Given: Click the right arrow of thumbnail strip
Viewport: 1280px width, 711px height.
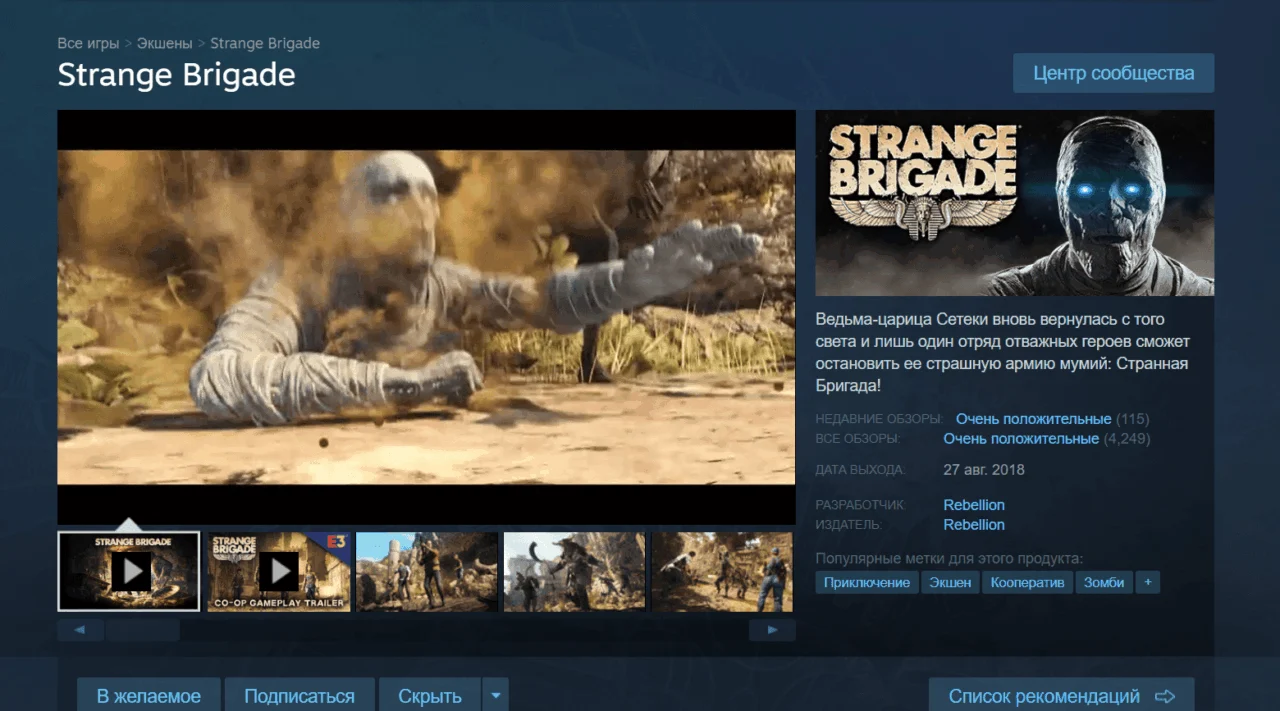Looking at the screenshot, I should 772,630.
